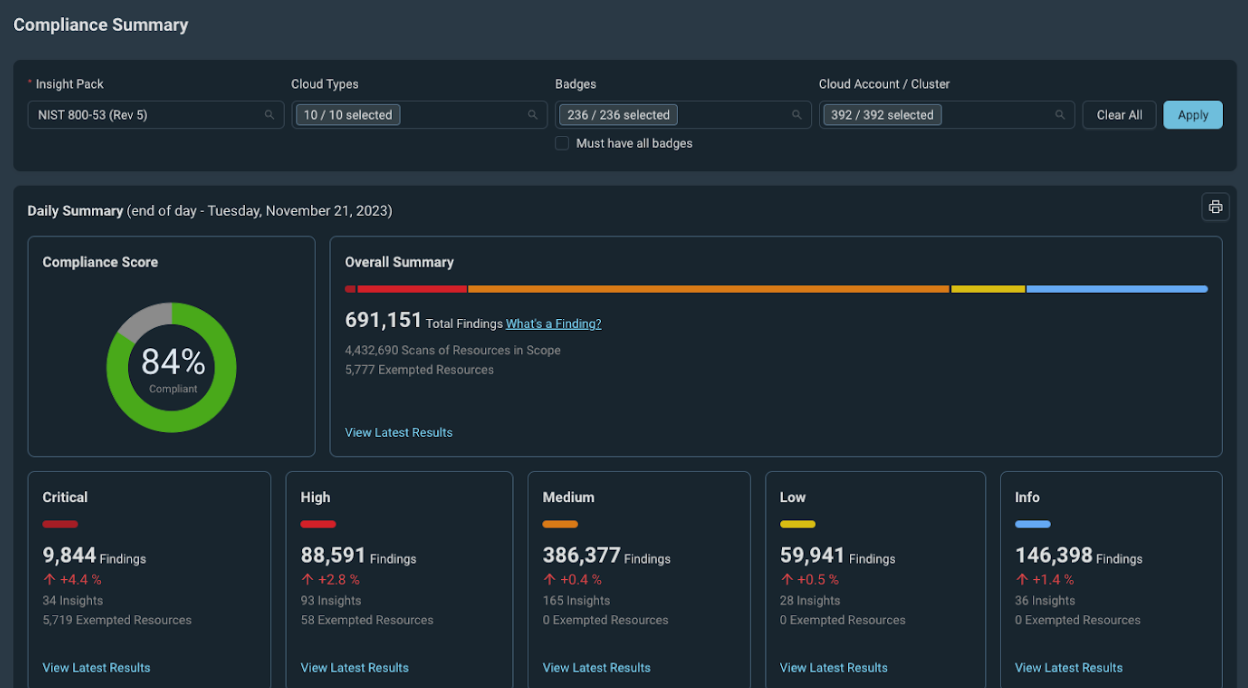Click the 84% Compliant donut chart
Image resolution: width=1248 pixels, height=688 pixels.
pos(171,368)
